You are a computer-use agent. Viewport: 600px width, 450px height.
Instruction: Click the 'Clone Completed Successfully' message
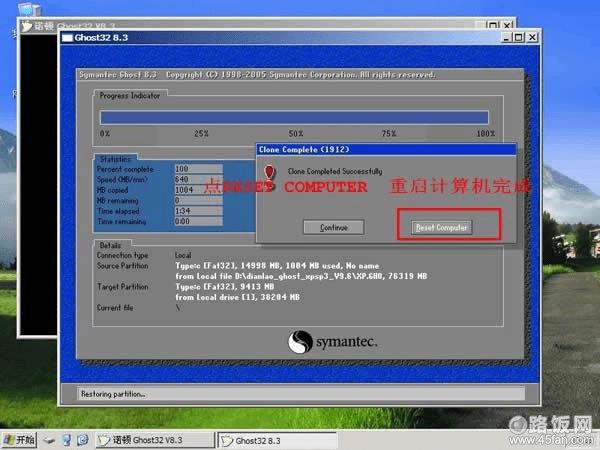tap(335, 171)
